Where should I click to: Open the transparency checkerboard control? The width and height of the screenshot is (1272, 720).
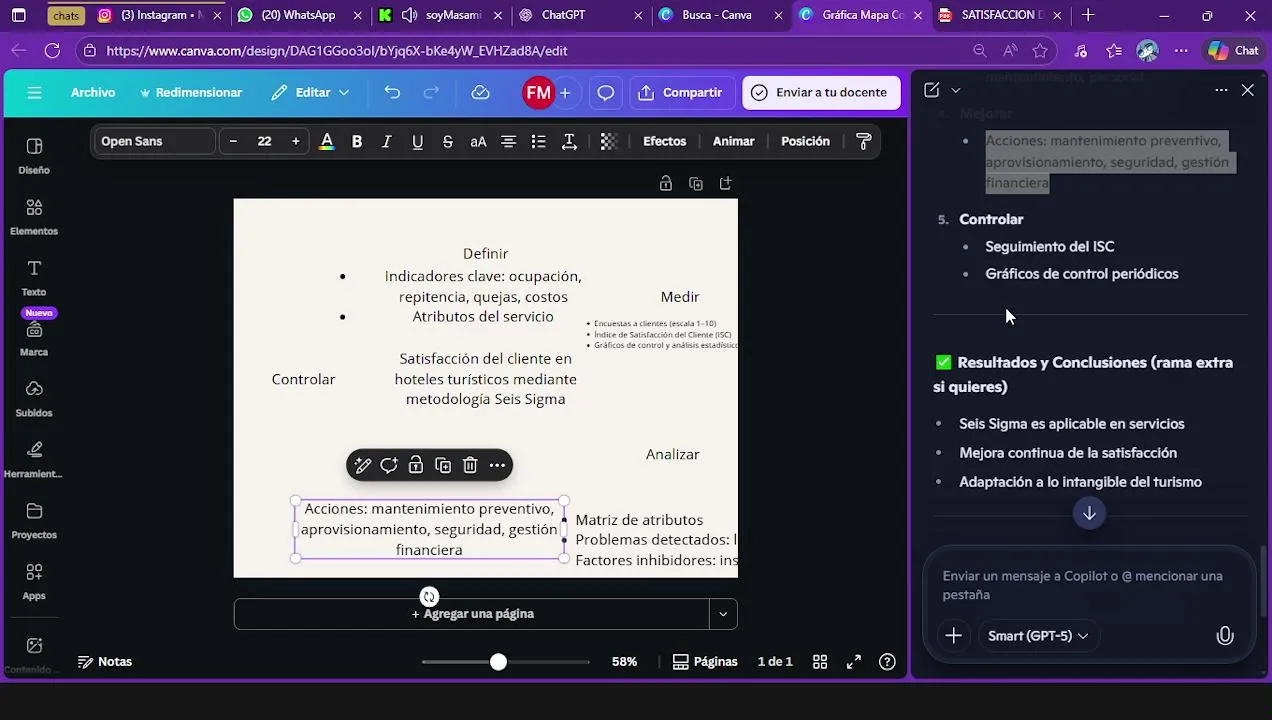[x=608, y=141]
